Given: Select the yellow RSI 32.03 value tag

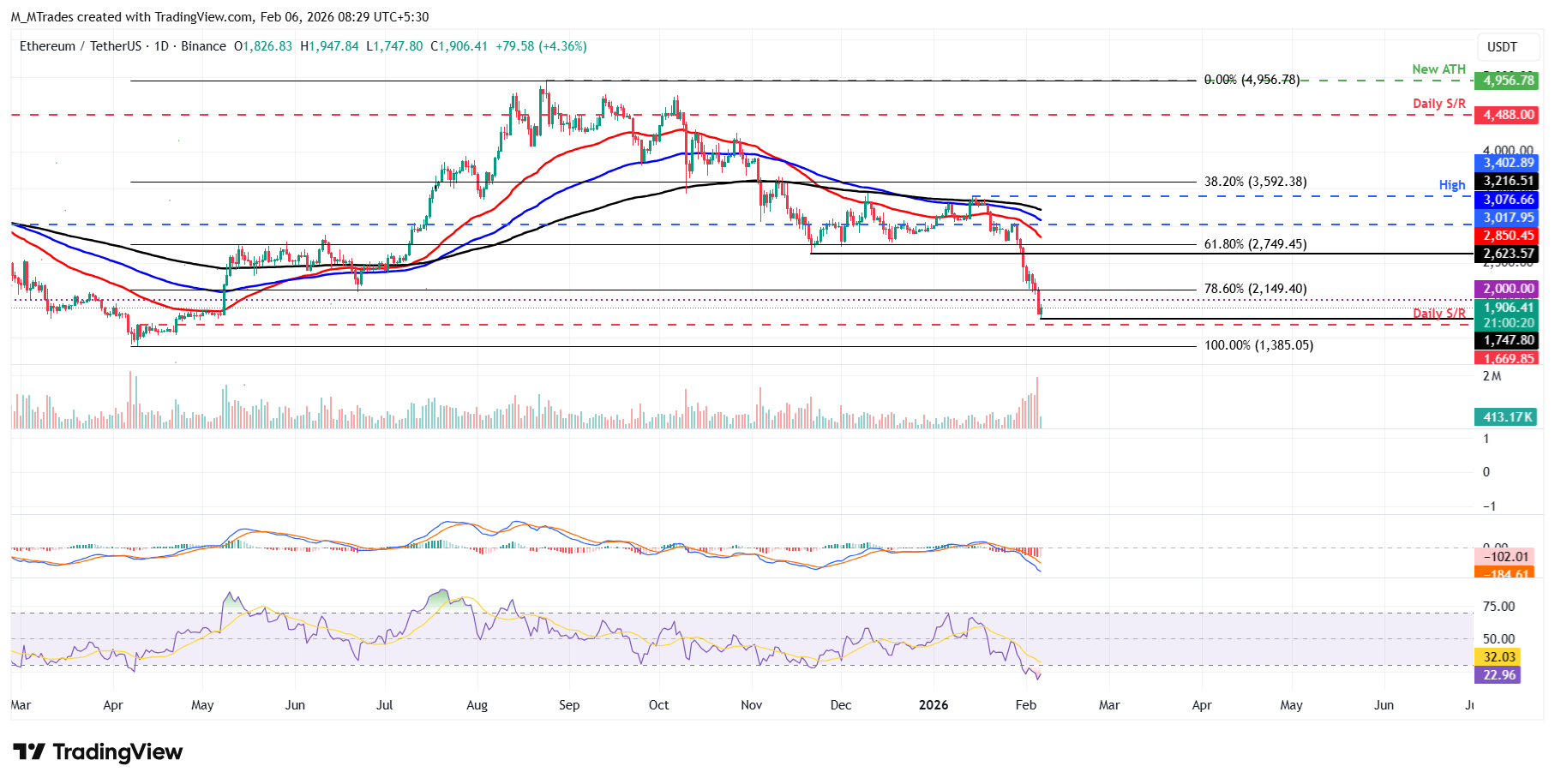Looking at the screenshot, I should 1498,657.
